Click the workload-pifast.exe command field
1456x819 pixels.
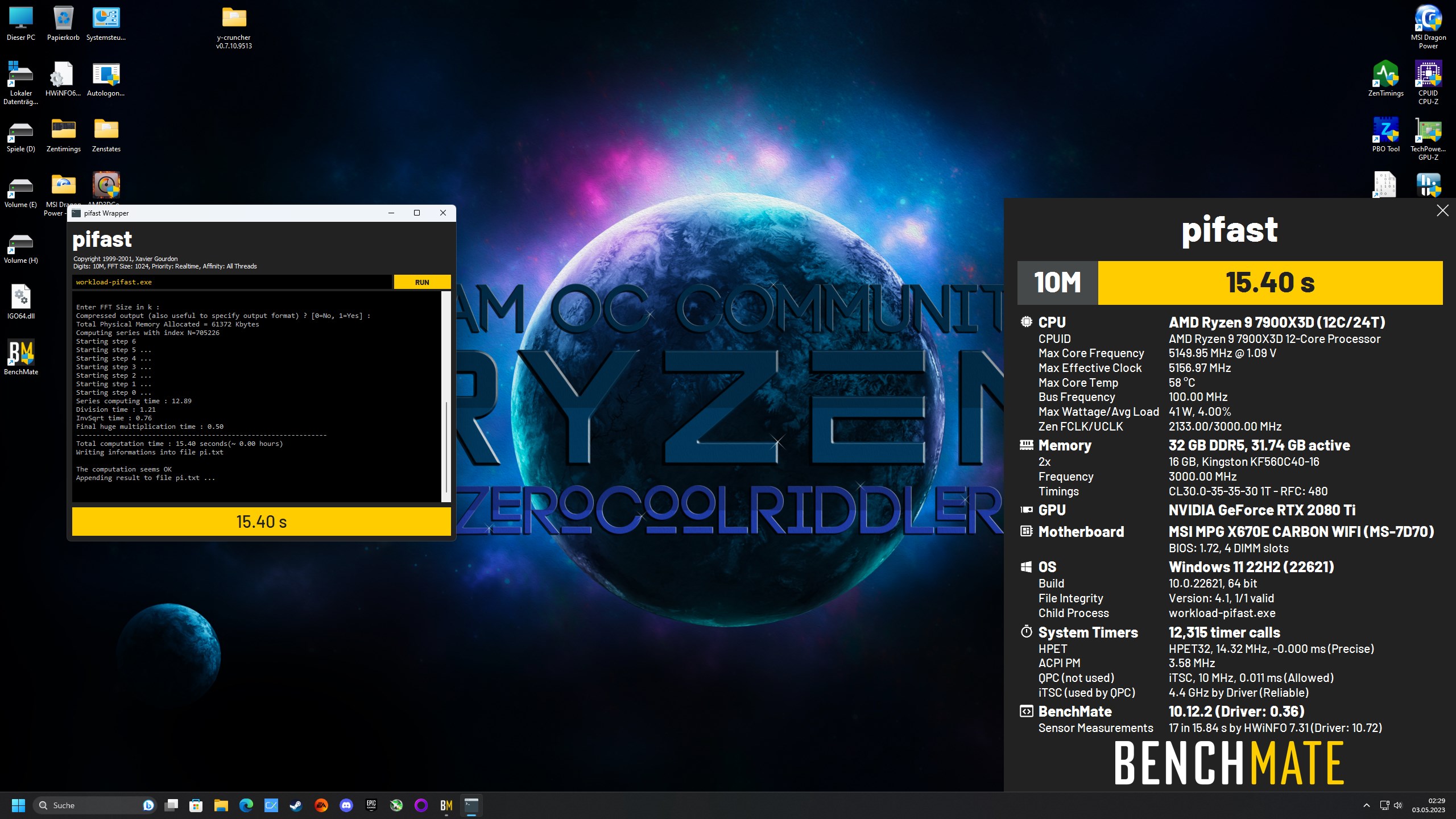(x=232, y=282)
